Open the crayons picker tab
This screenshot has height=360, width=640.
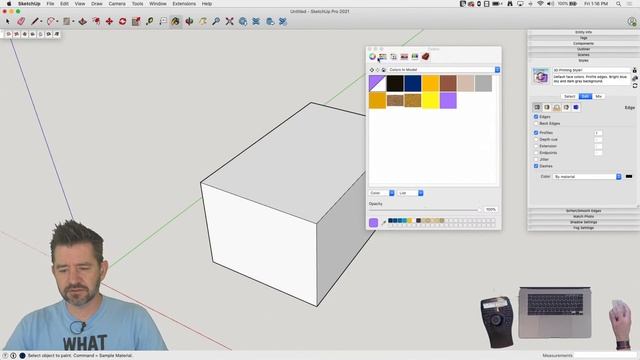(x=415, y=57)
